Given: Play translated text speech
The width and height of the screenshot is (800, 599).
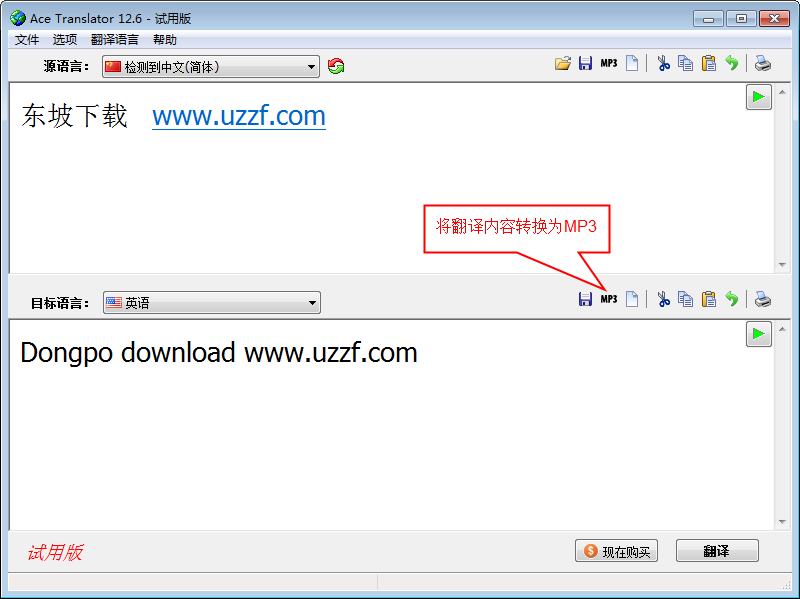Looking at the screenshot, I should tap(759, 334).
